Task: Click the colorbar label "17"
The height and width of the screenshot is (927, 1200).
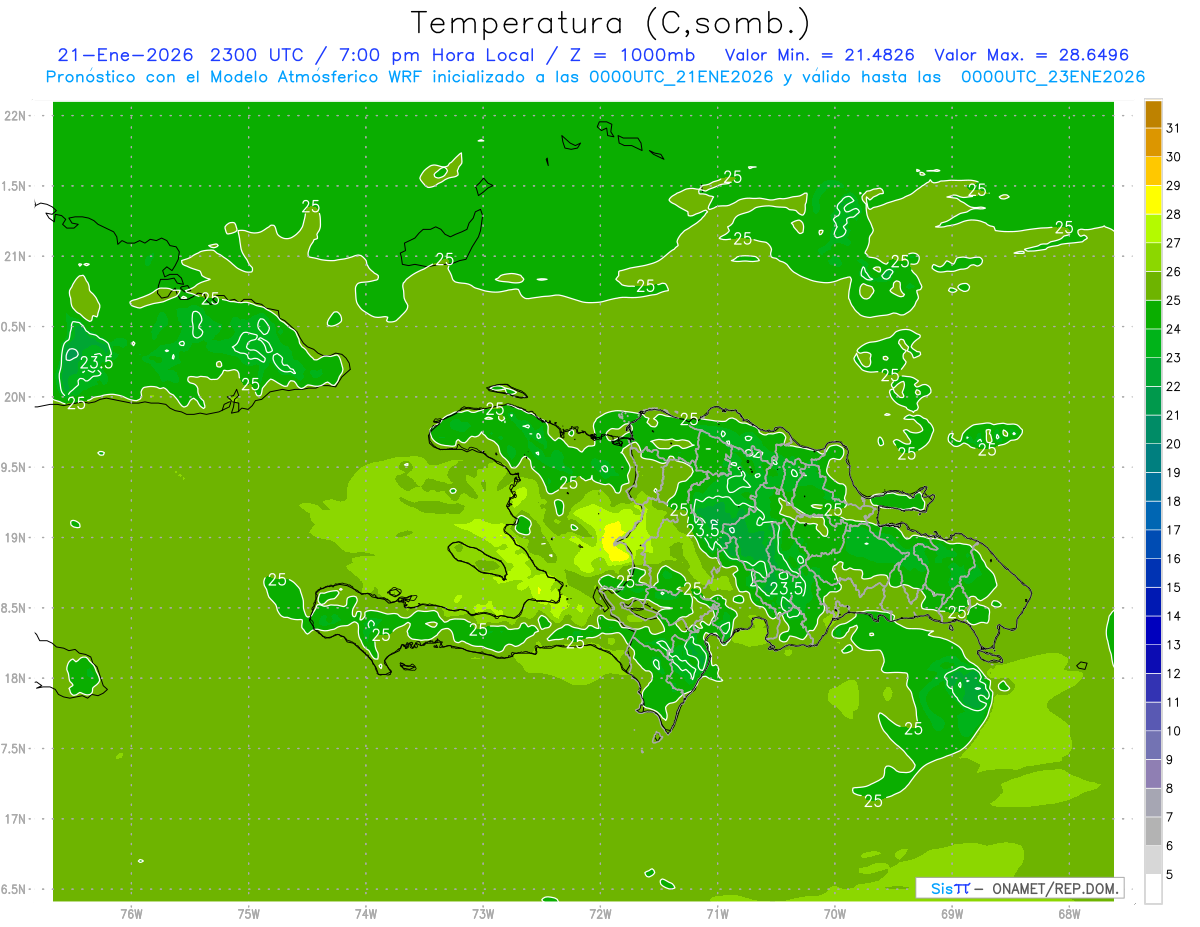Action: [x=1173, y=530]
